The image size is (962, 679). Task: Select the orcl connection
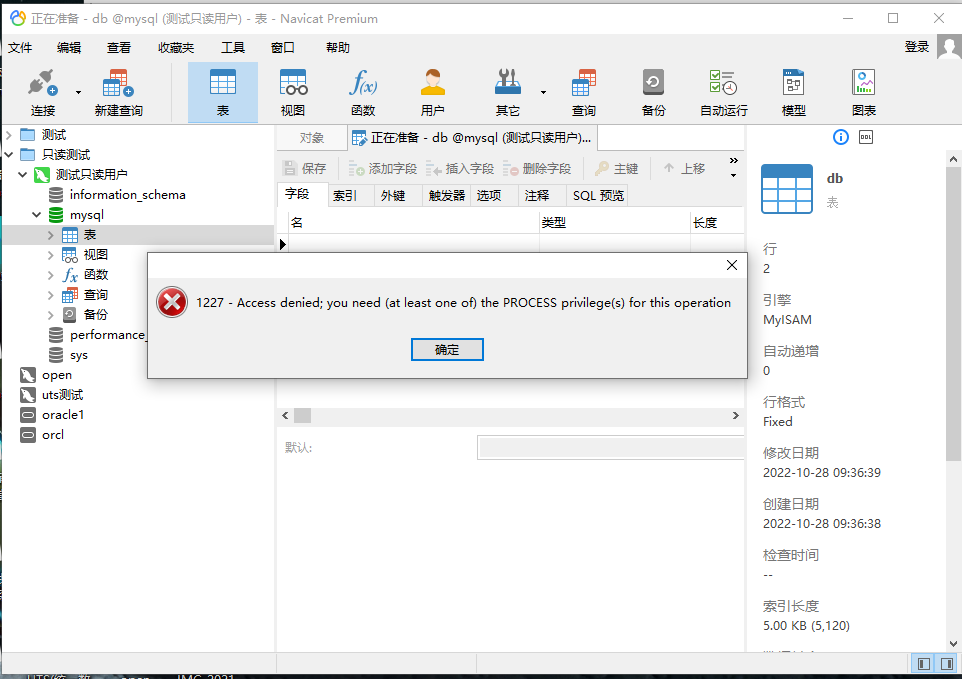click(53, 435)
